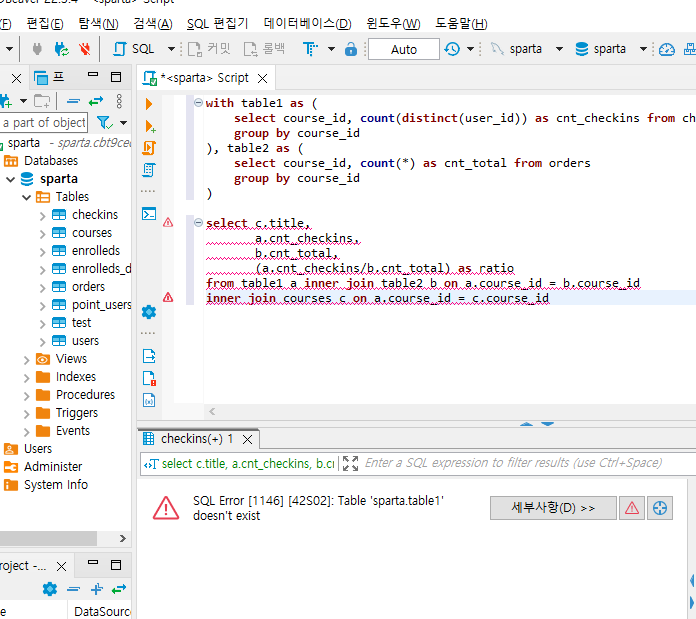Select the Administer node

[x=53, y=467]
